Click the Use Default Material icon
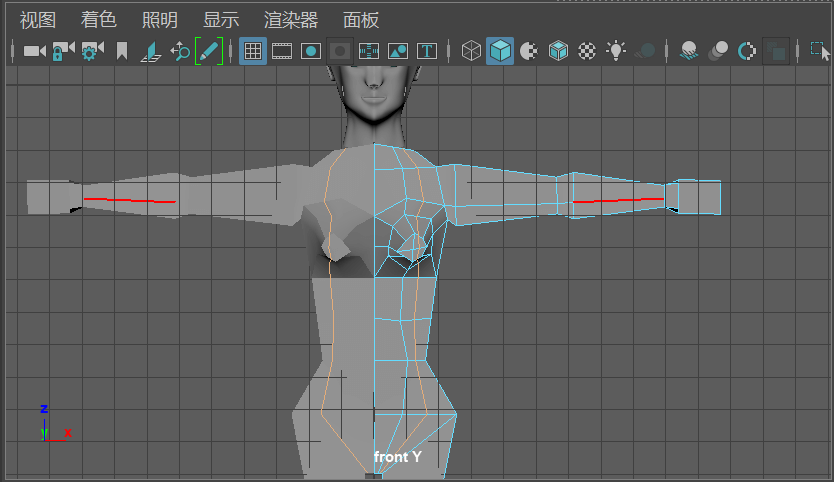 coord(529,51)
